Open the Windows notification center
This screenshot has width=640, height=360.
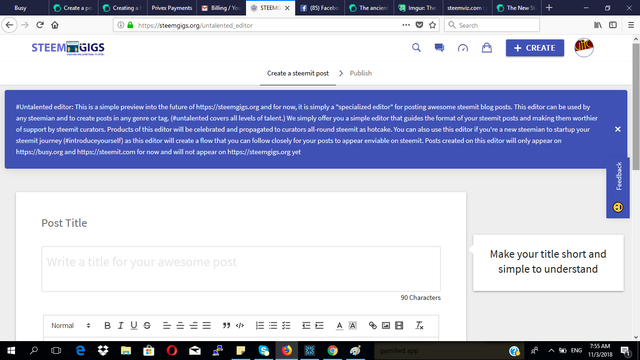pos(626,351)
